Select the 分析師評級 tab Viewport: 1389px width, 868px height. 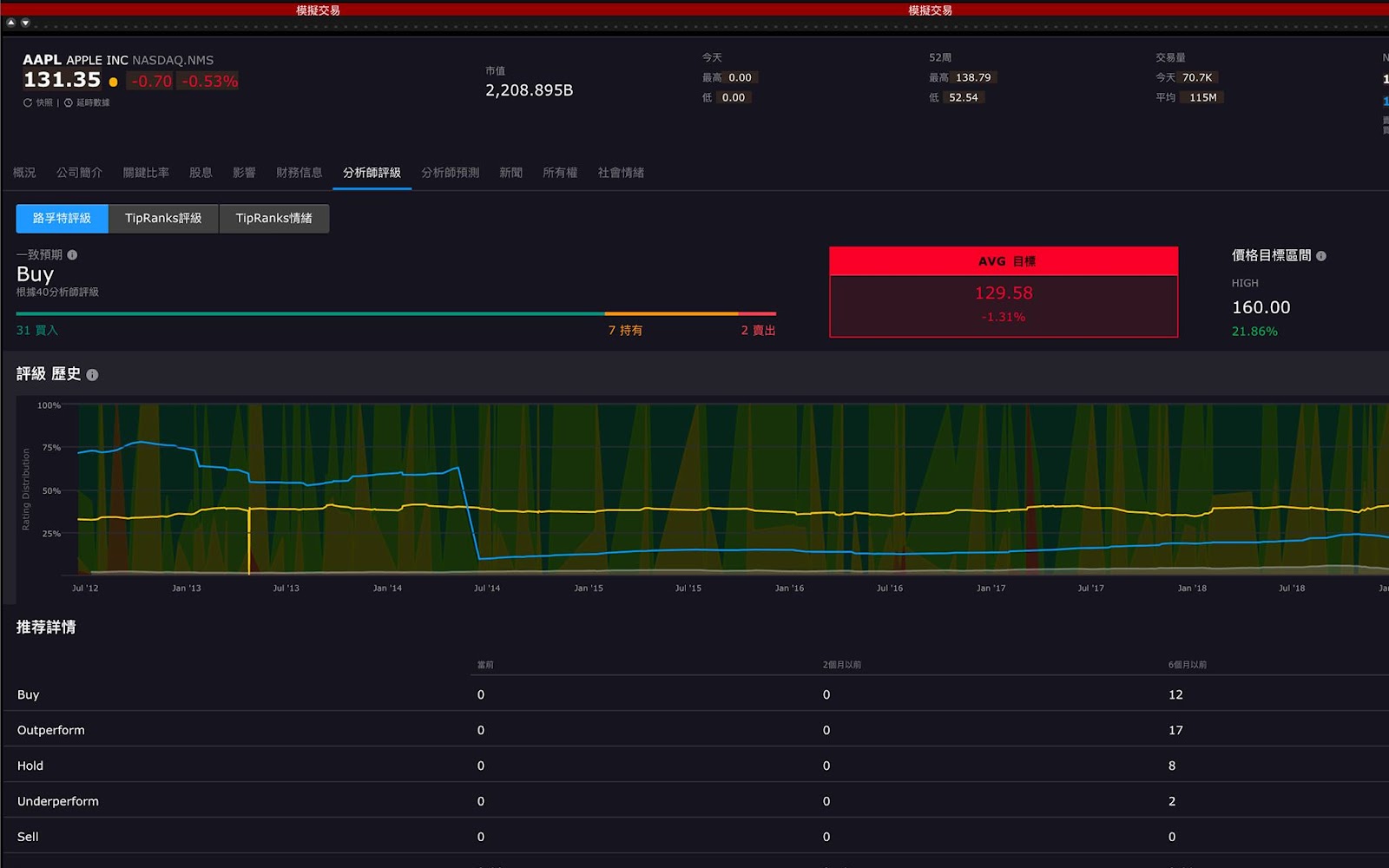[372, 173]
